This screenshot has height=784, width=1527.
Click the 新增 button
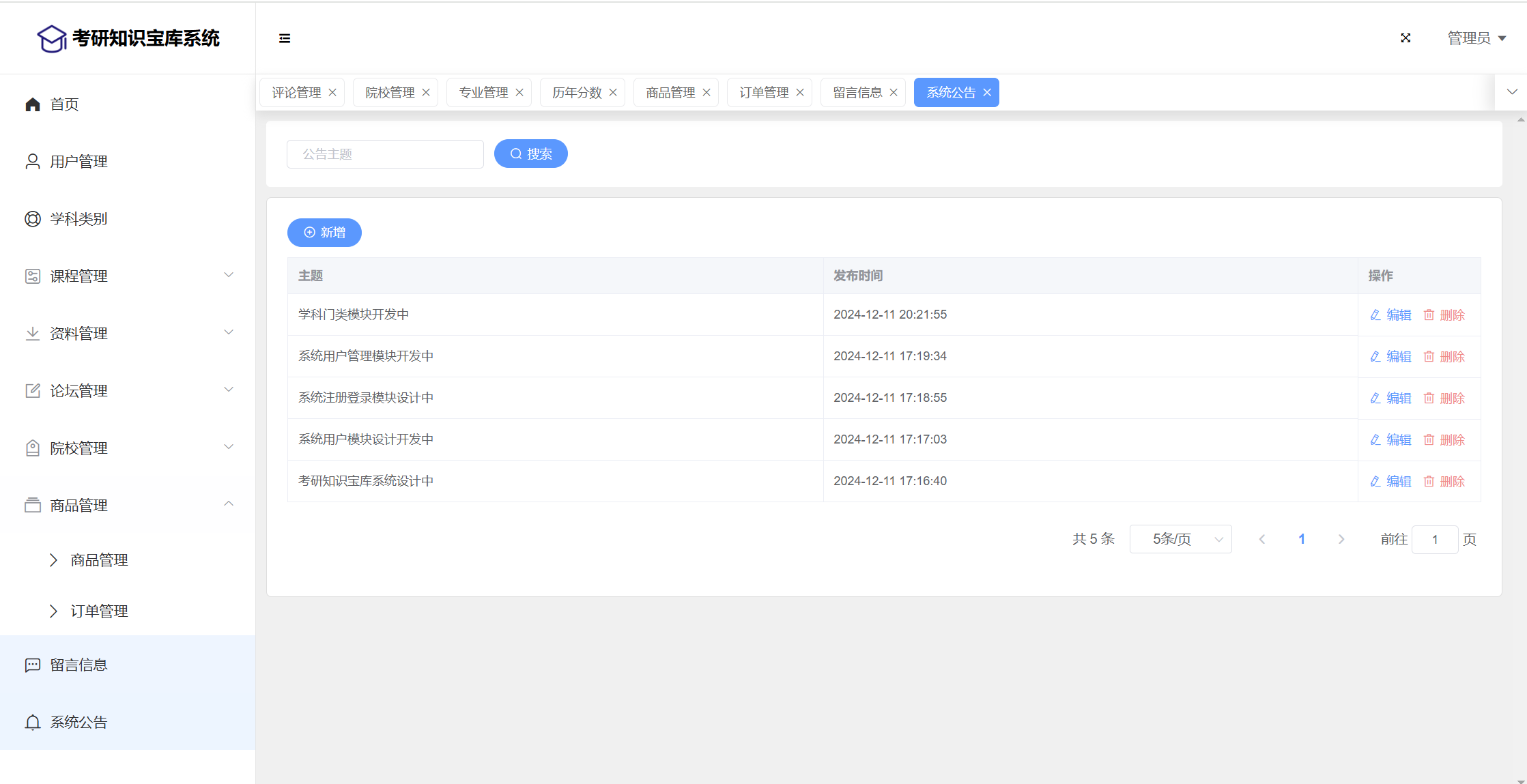pos(324,233)
